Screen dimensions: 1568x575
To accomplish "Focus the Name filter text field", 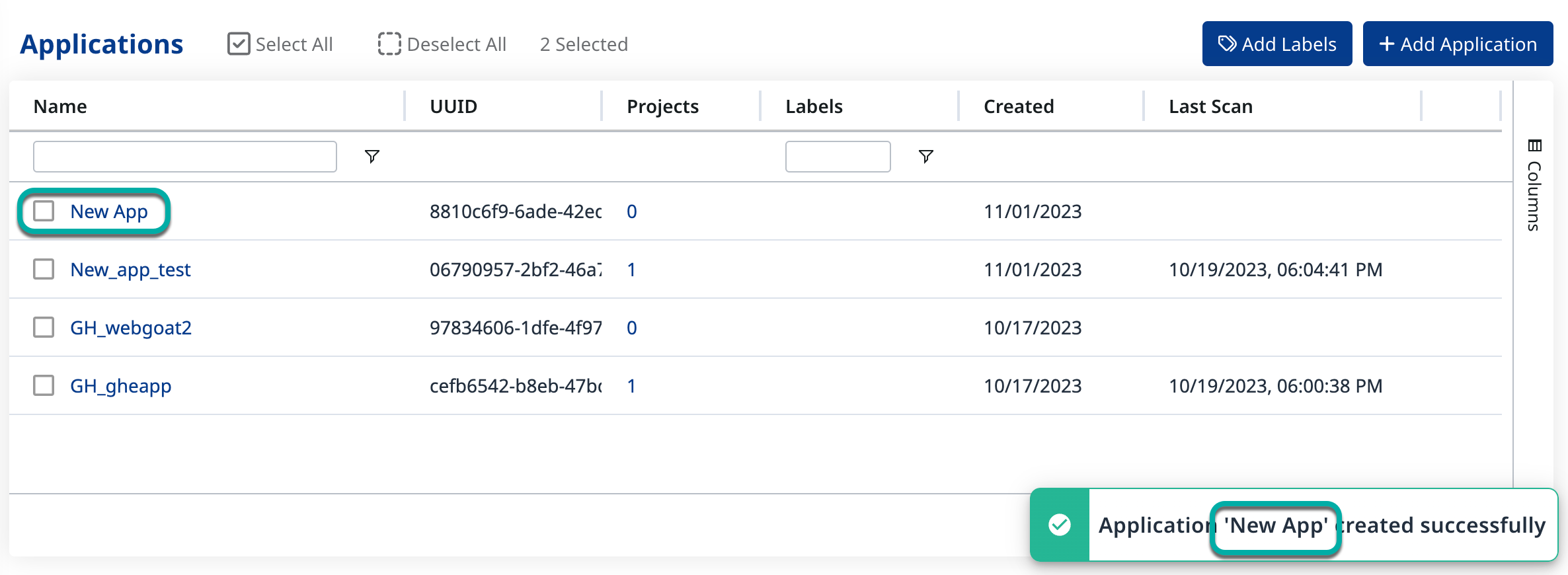I will point(185,157).
